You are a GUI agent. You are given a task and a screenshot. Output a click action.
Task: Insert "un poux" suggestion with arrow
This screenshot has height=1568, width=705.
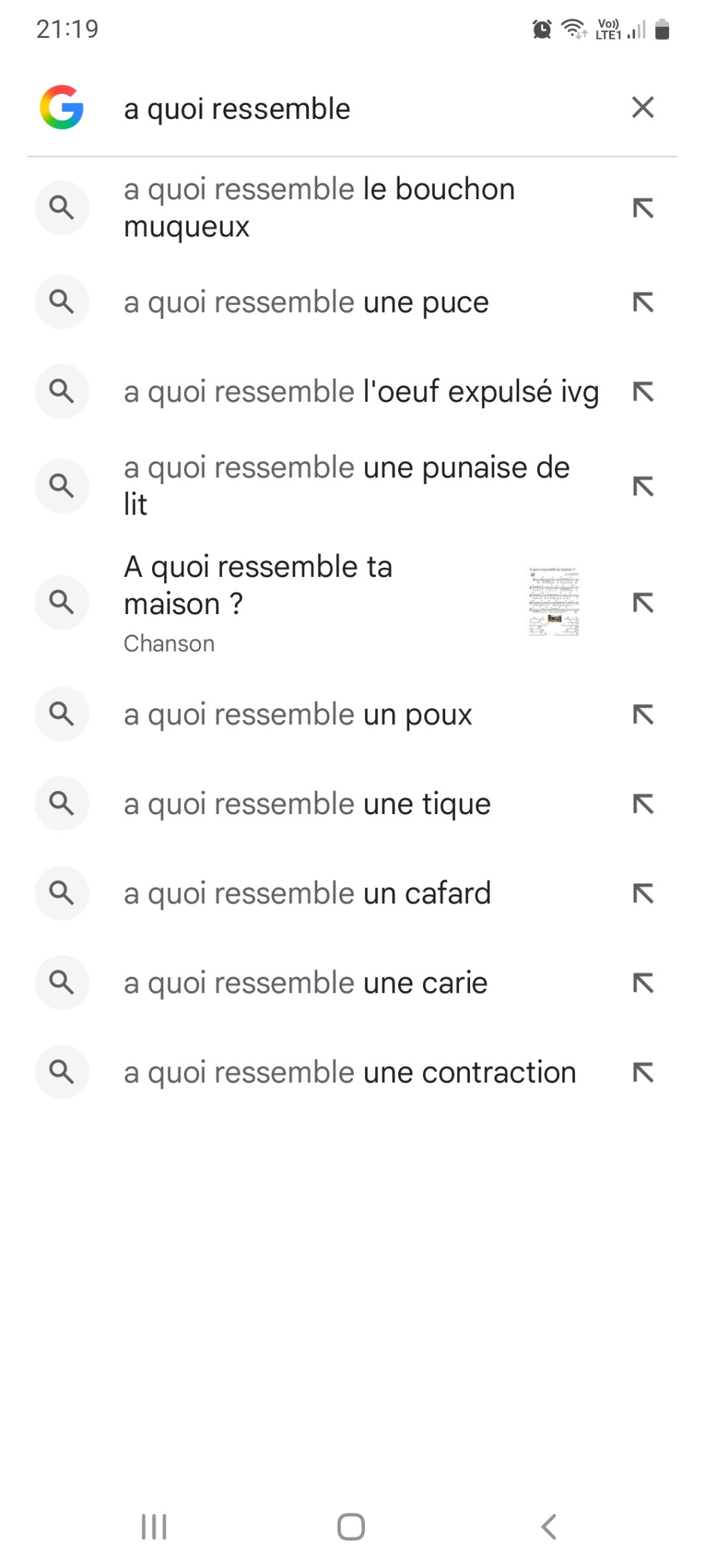(x=643, y=714)
